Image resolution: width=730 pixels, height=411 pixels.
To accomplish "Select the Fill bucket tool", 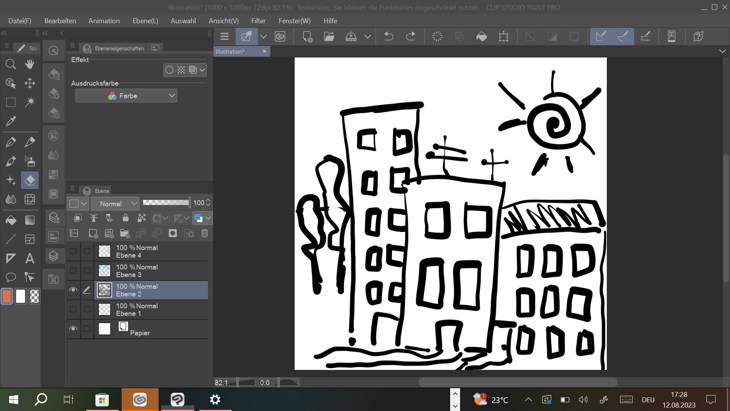I will click(x=11, y=220).
